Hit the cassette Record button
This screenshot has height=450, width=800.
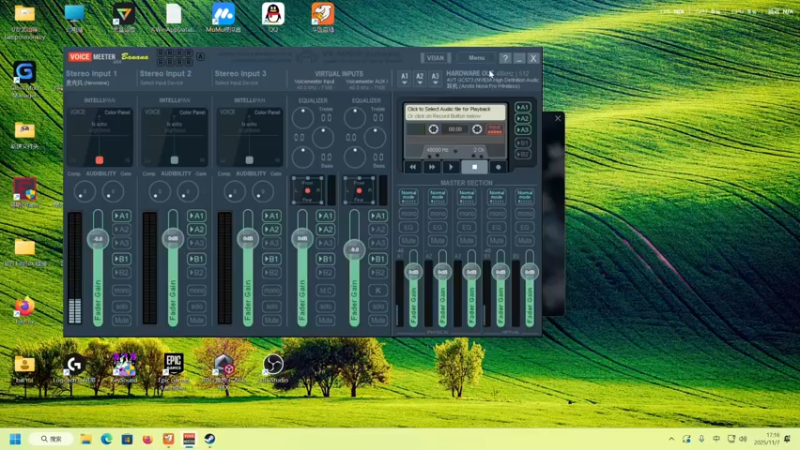coord(497,167)
